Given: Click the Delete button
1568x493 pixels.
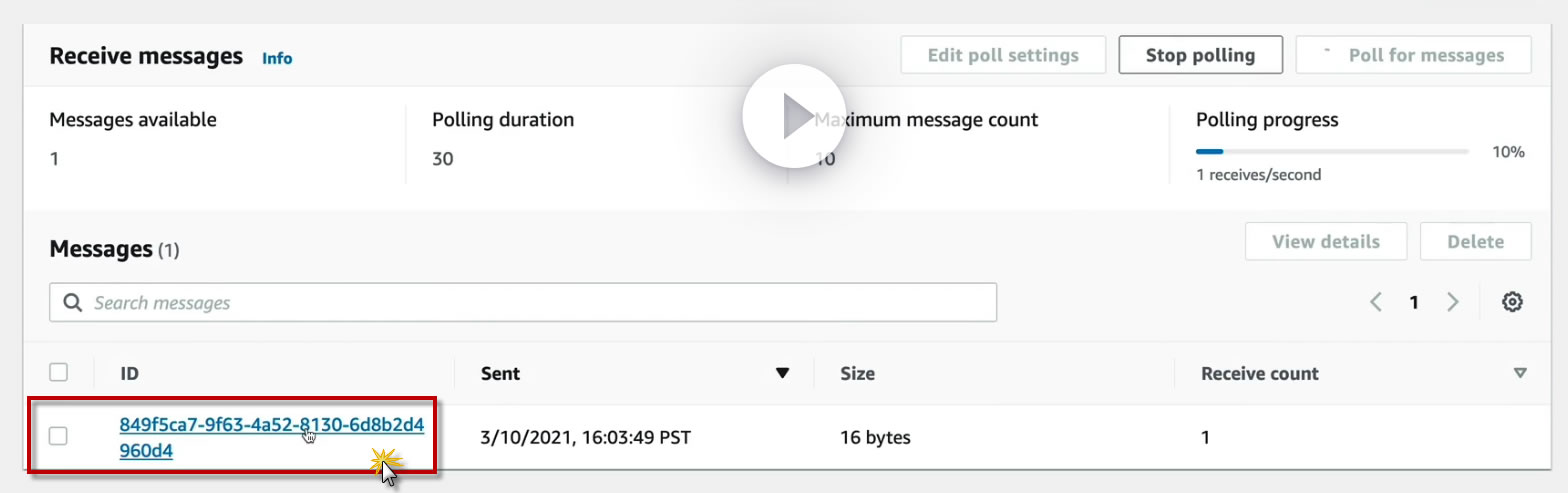Looking at the screenshot, I should pyautogui.click(x=1475, y=241).
